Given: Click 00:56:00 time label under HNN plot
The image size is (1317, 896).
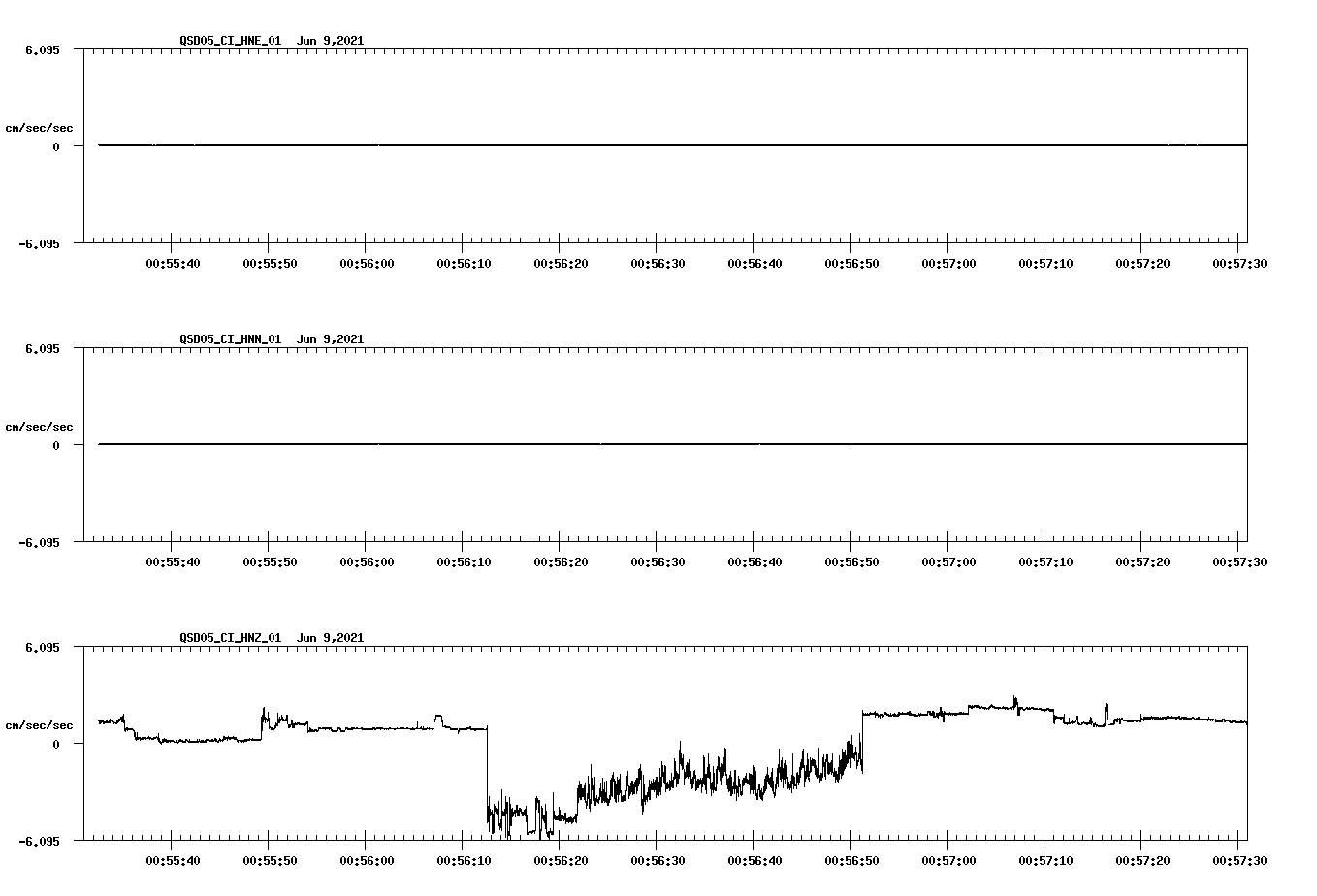Looking at the screenshot, I should click(367, 562).
